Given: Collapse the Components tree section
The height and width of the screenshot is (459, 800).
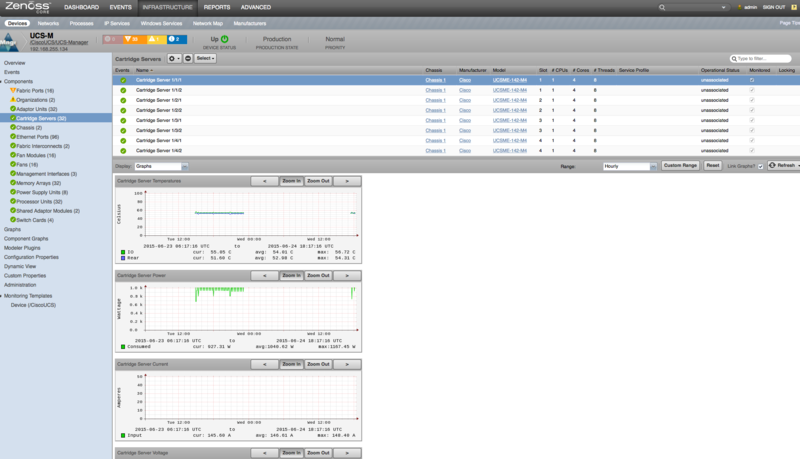Looking at the screenshot, I should tap(2, 82).
